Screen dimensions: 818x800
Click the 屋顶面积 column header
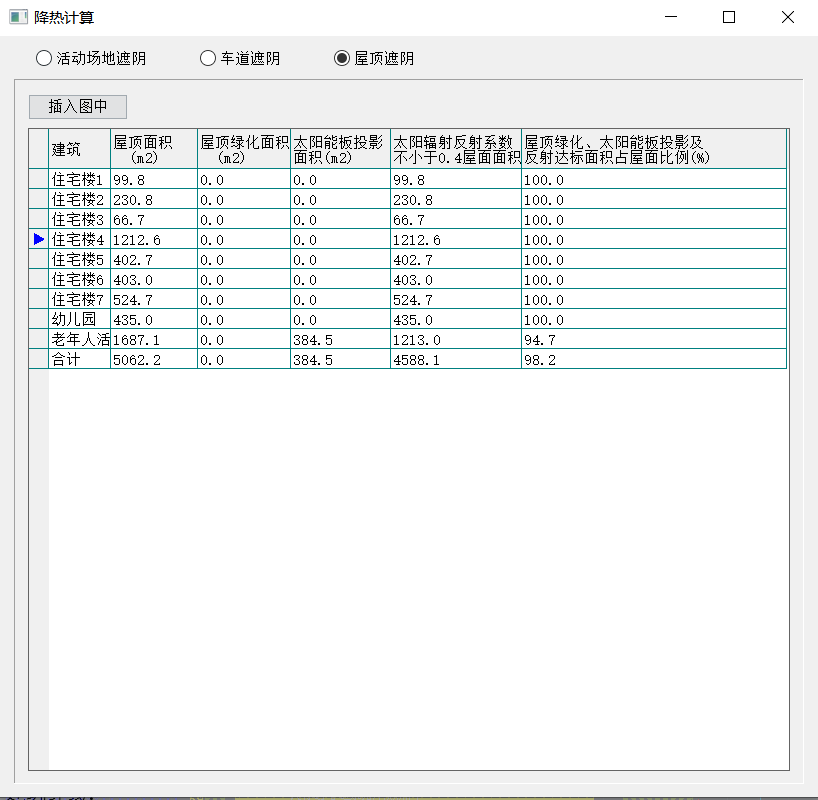point(153,149)
